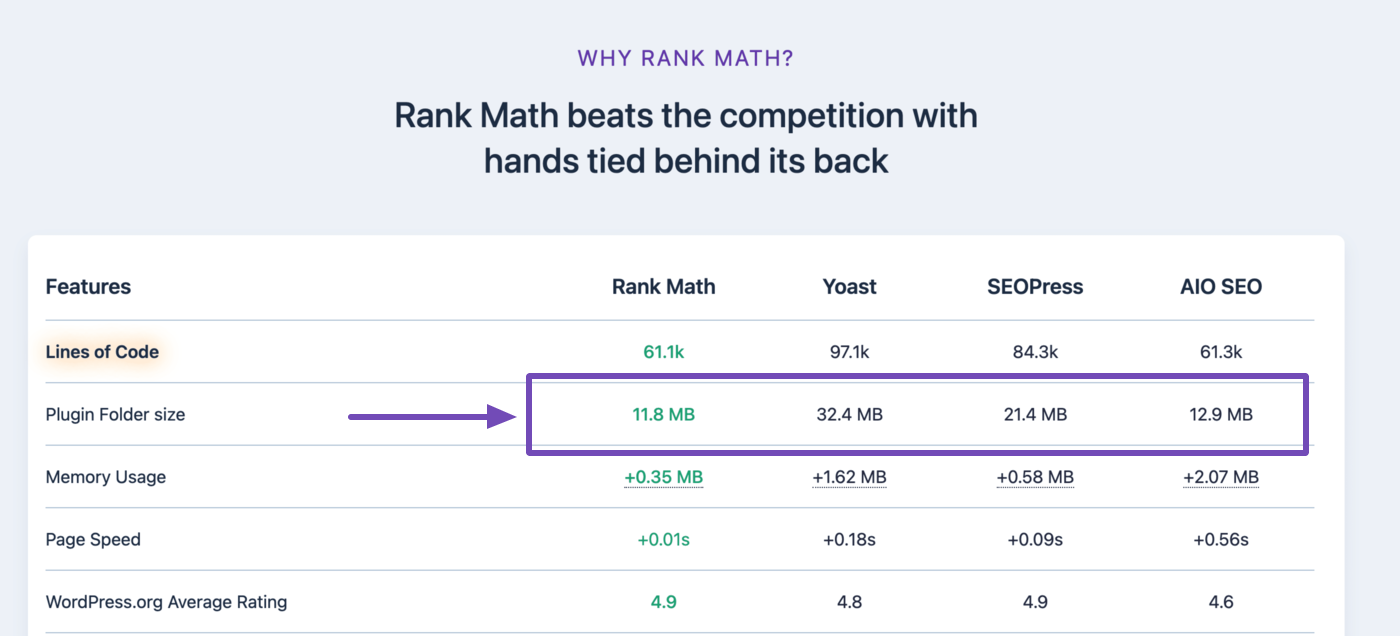Screen dimensions: 1400x636
Task: Click the purple arrow pointing to folder sizes
Action: point(430,416)
